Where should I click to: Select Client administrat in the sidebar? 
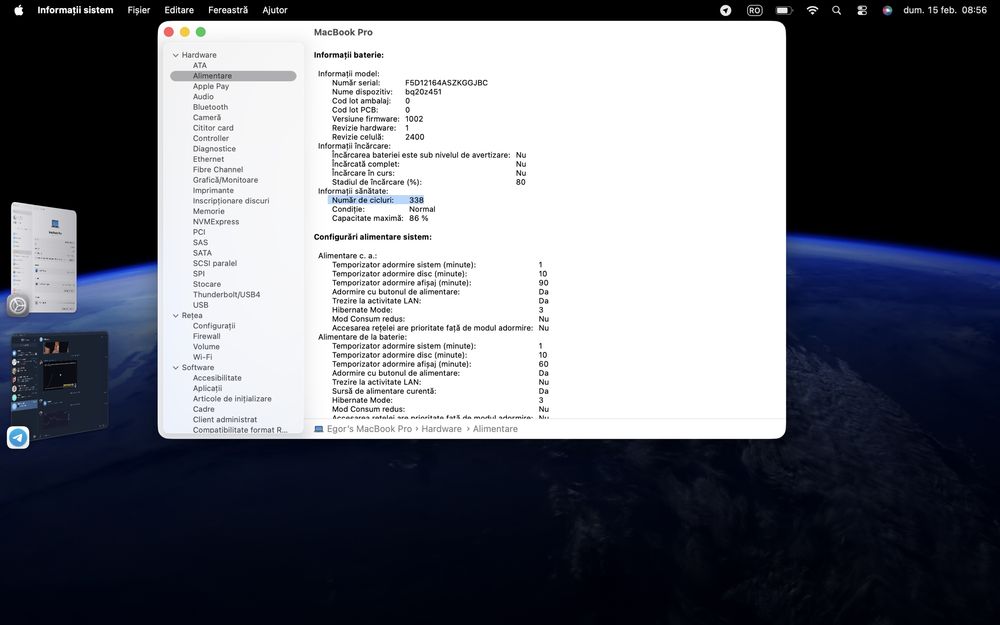coord(225,420)
